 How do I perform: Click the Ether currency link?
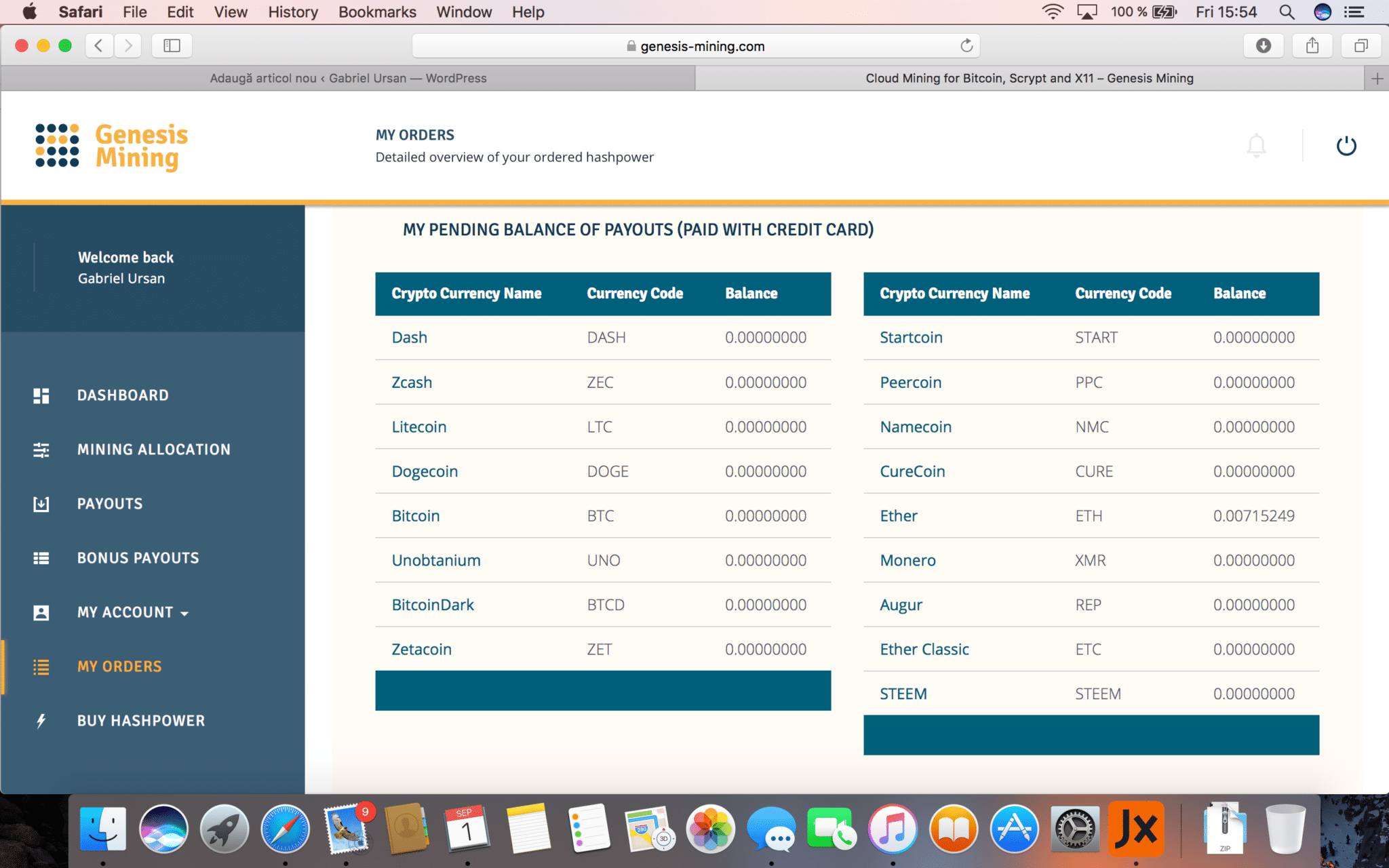coord(899,516)
